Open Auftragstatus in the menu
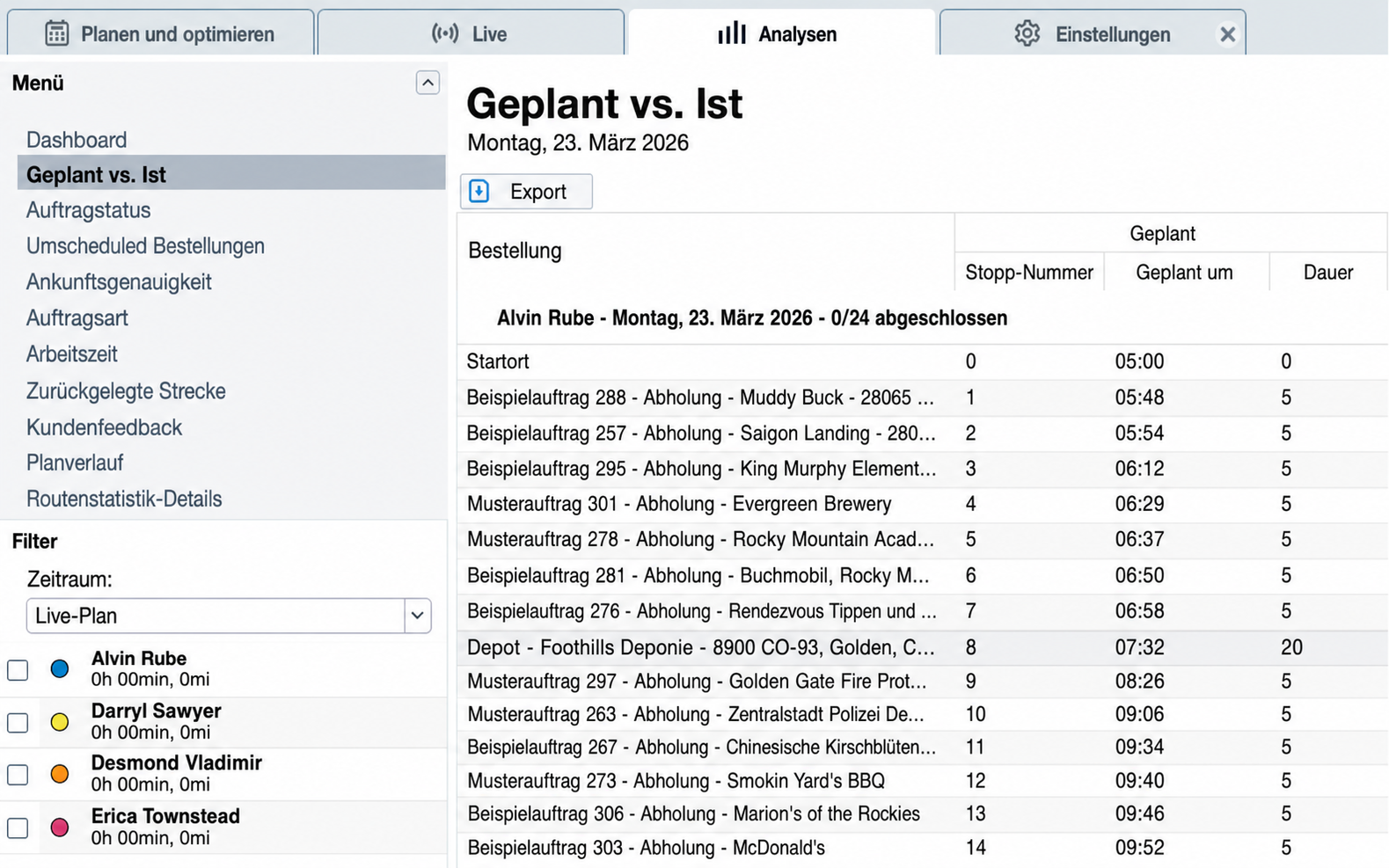This screenshot has height=868, width=1389. tap(88, 210)
